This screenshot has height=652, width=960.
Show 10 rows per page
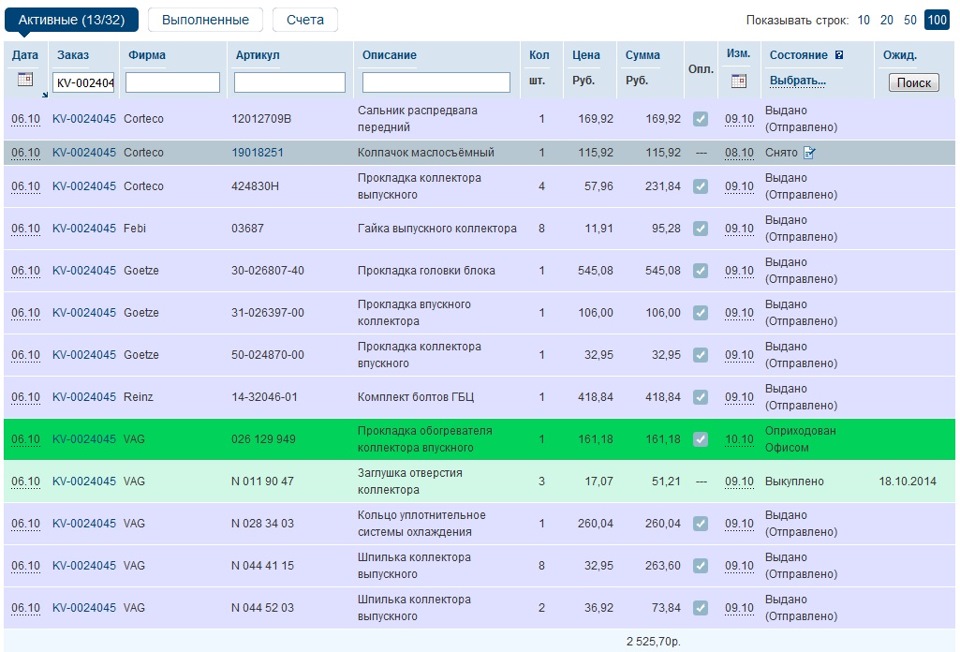863,20
